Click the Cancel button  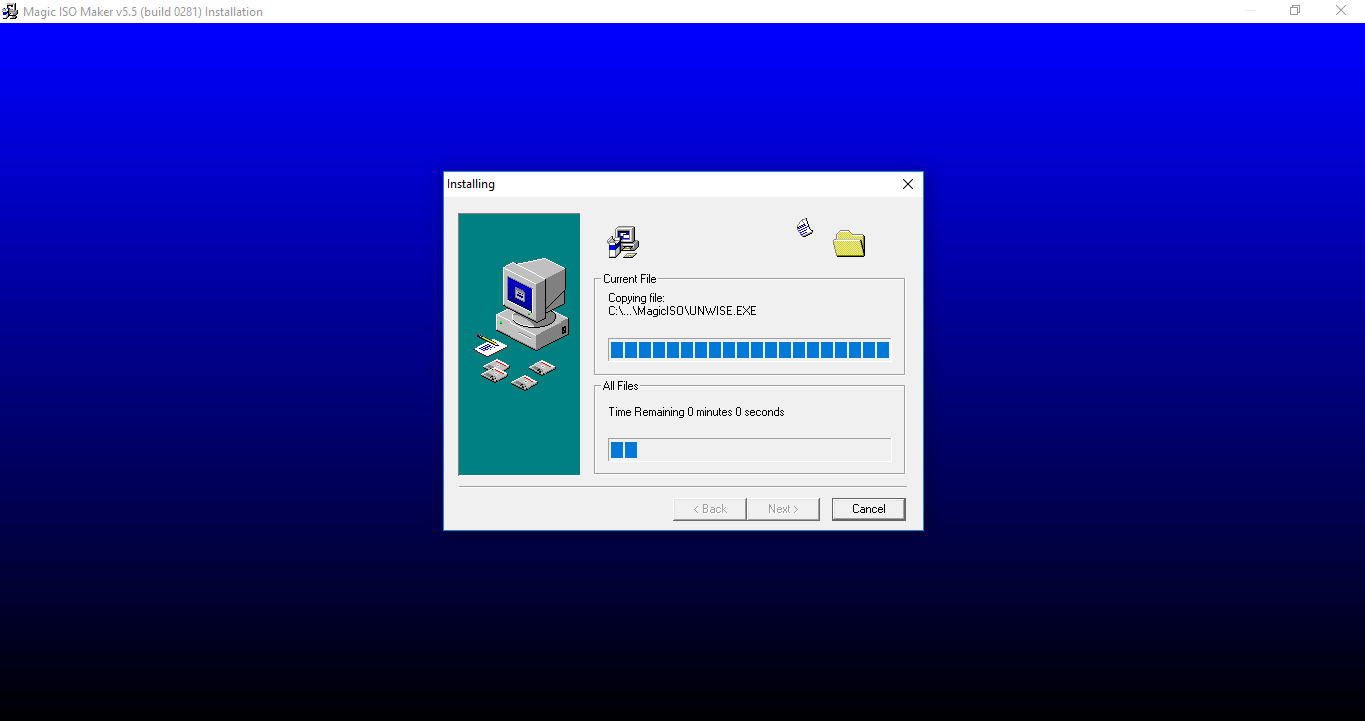868,509
